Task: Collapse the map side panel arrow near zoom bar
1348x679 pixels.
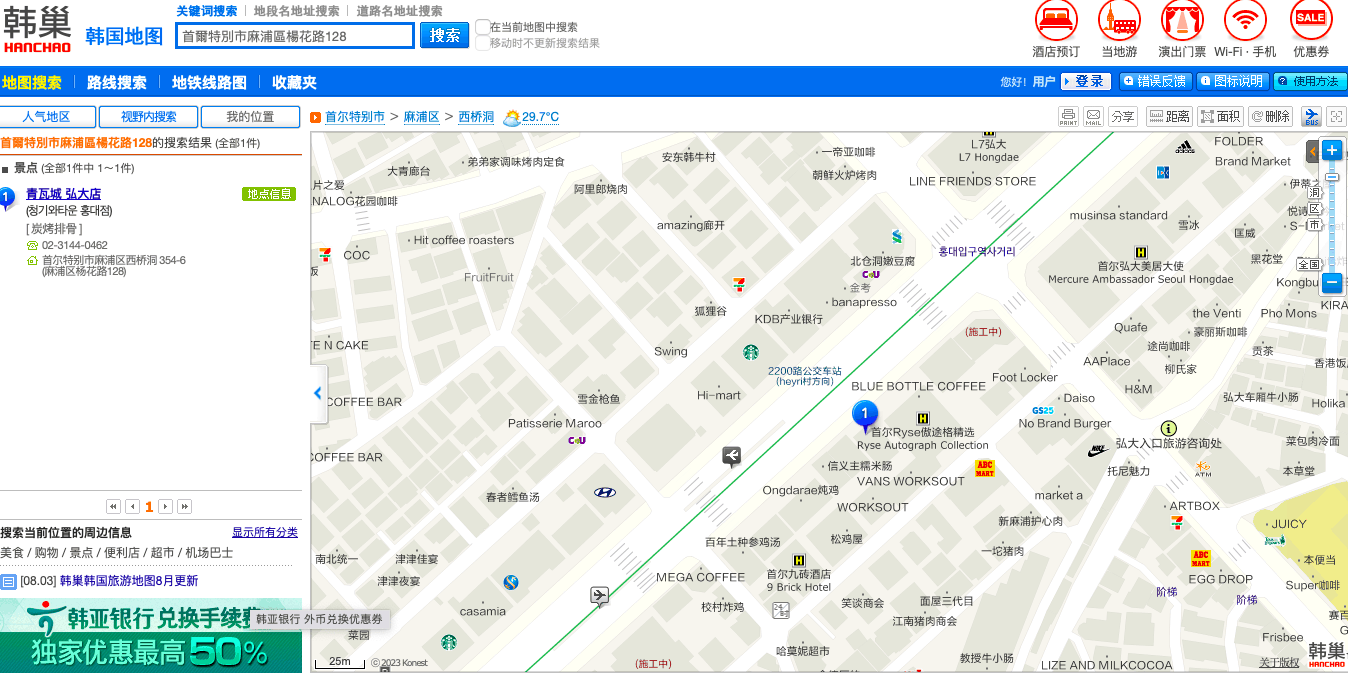Action: coord(1311,151)
